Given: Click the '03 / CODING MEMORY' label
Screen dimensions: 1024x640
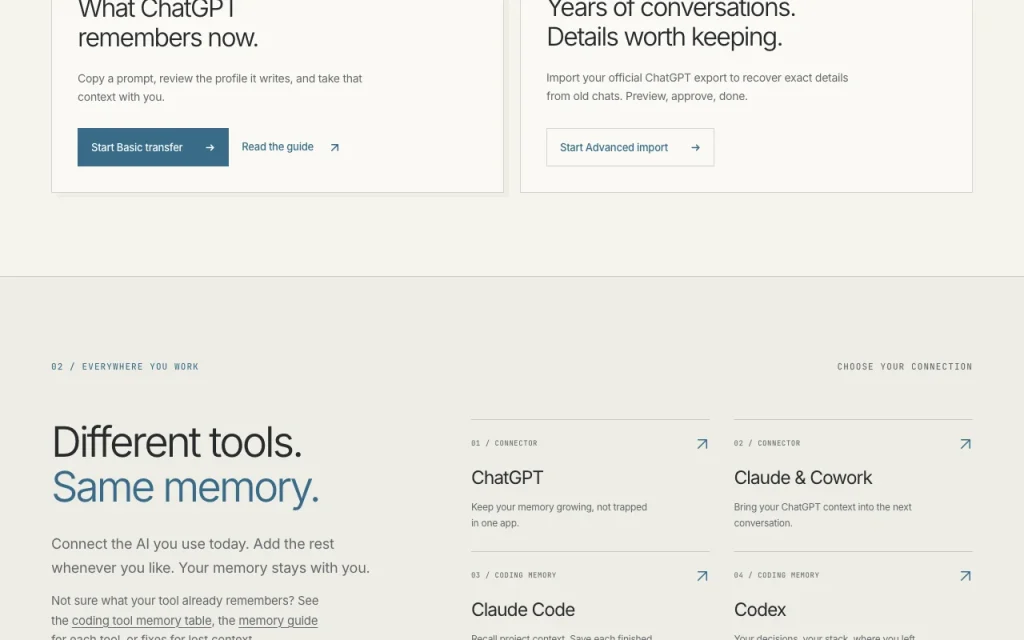Looking at the screenshot, I should [x=513, y=575].
